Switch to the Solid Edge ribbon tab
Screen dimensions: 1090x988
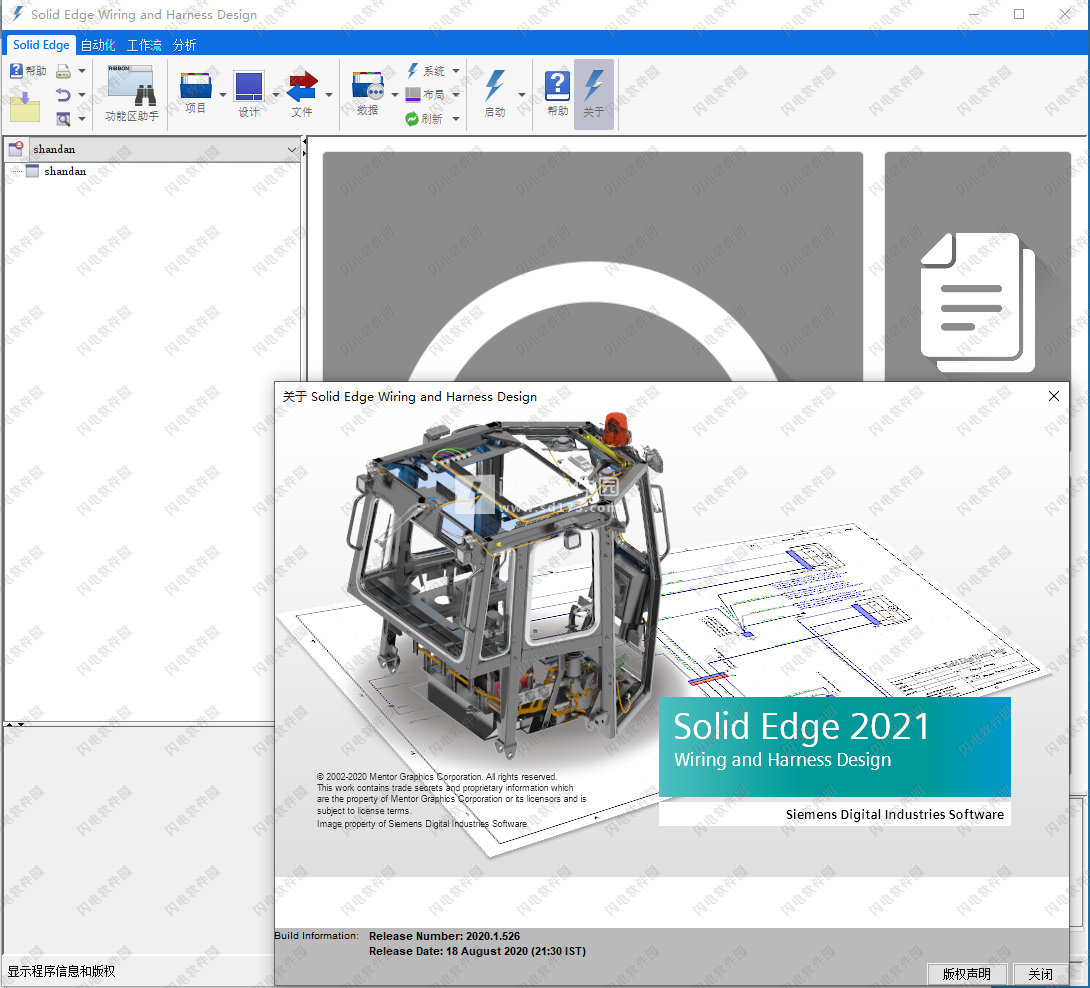coord(41,44)
